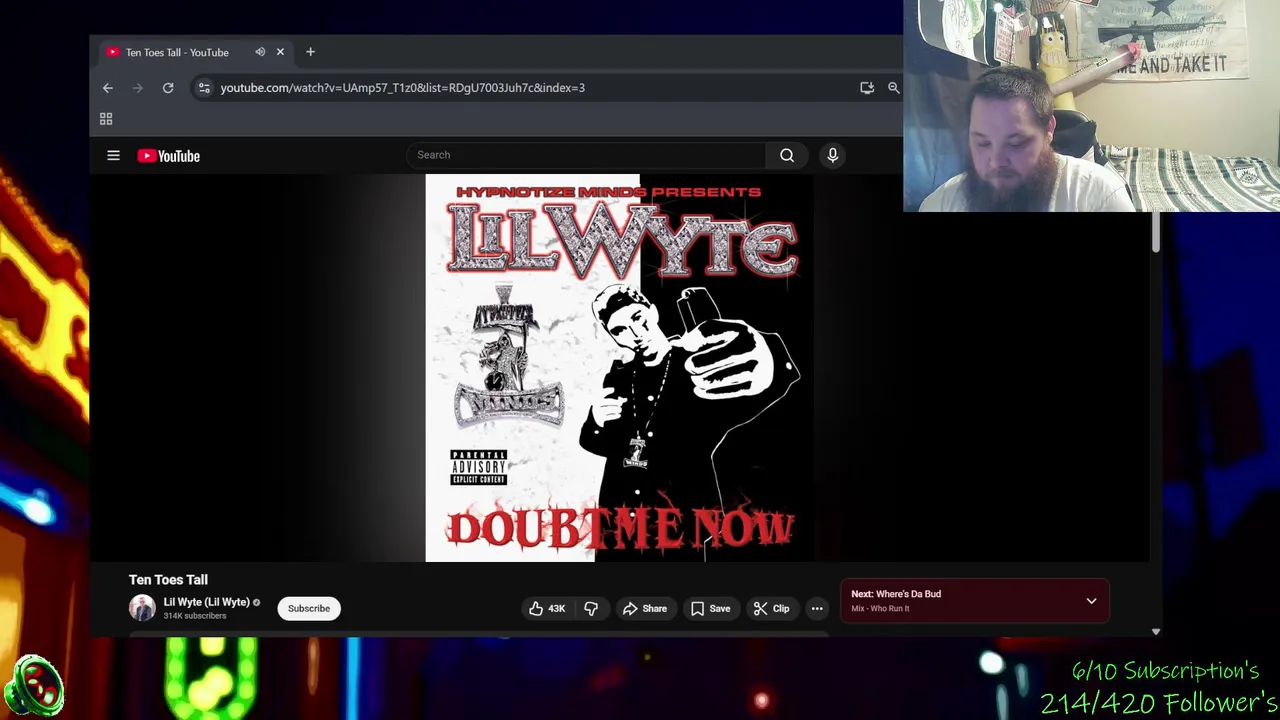This screenshot has height=720, width=1280.
Task: Click the page vertical scrollbar thumb
Action: coord(1155,233)
